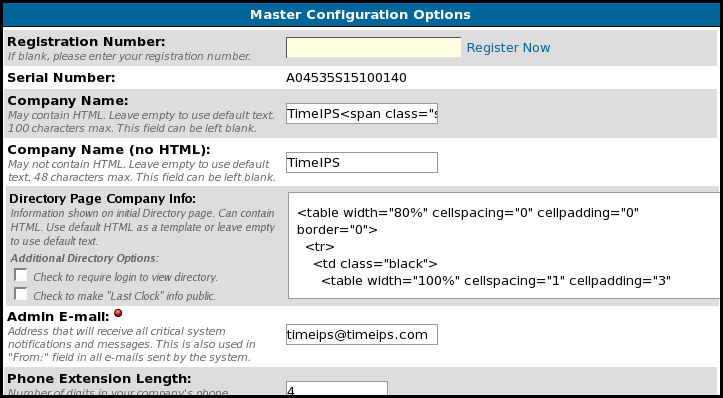The image size is (723, 398).
Task: Check the make "Last Clock" info public box
Action: (x=21, y=294)
